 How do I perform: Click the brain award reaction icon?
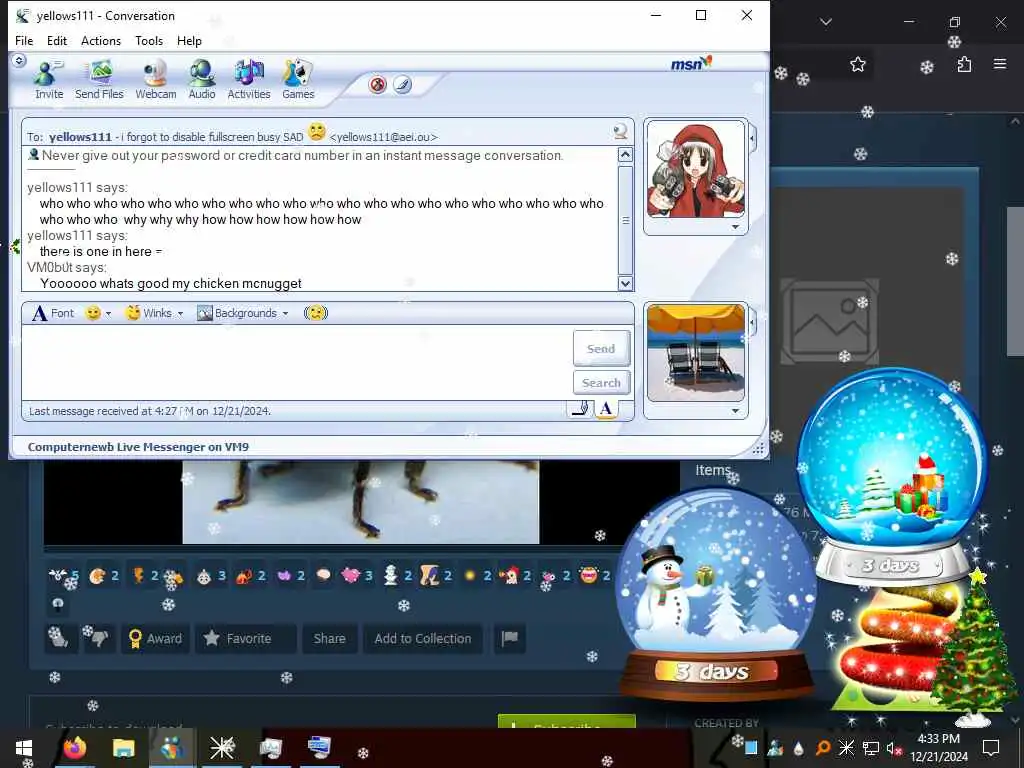323,575
